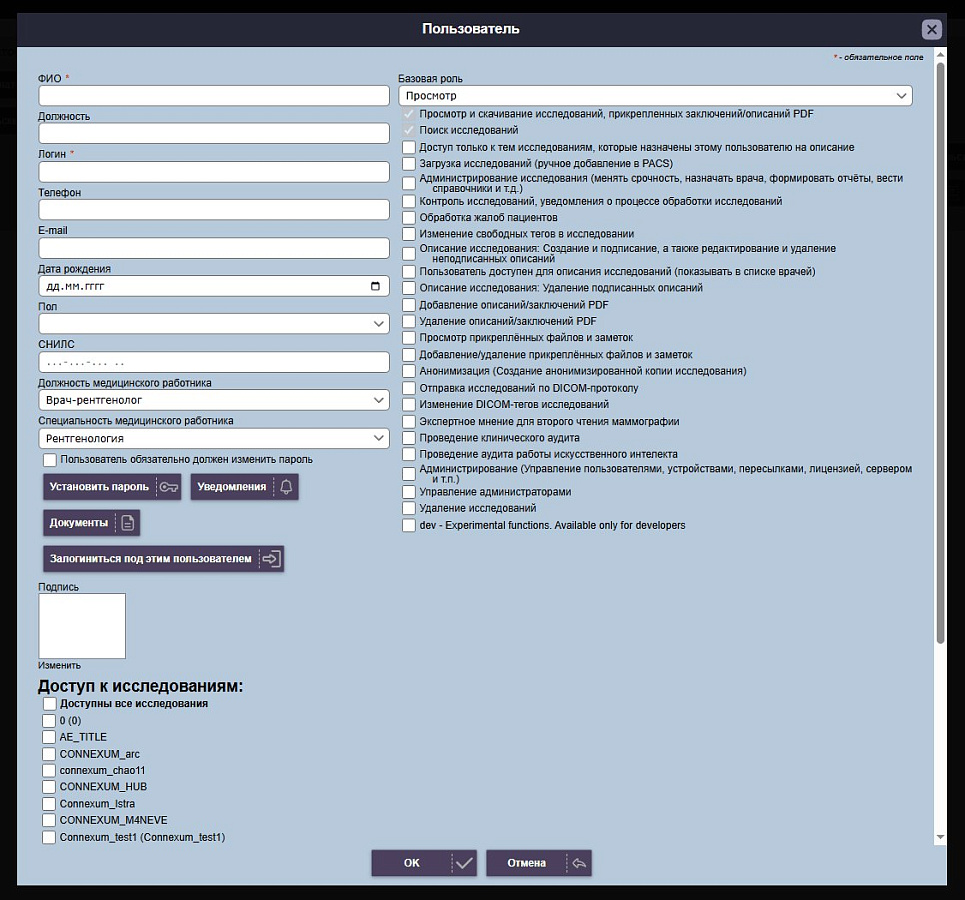
Task: Click the bell icon next to Уведомления
Action: (286, 487)
